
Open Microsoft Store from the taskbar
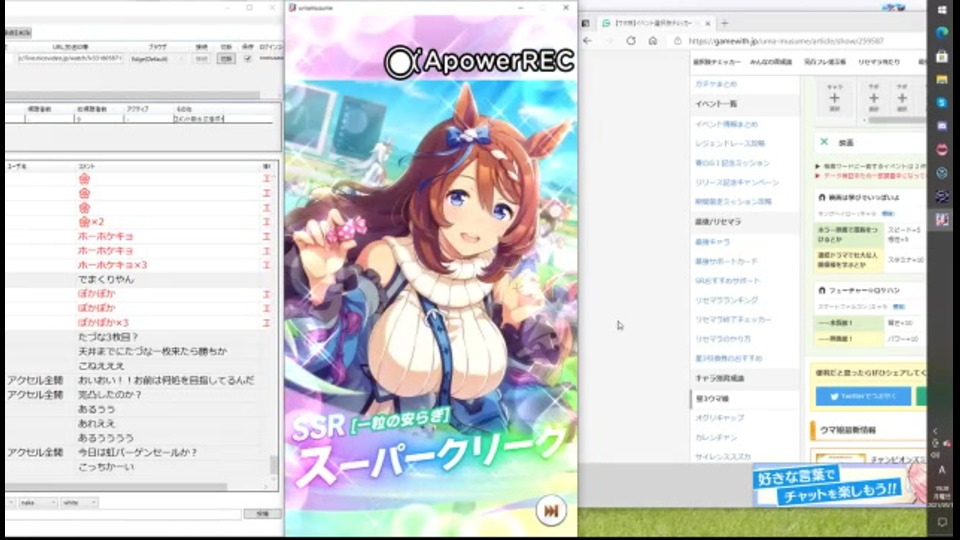[x=942, y=56]
